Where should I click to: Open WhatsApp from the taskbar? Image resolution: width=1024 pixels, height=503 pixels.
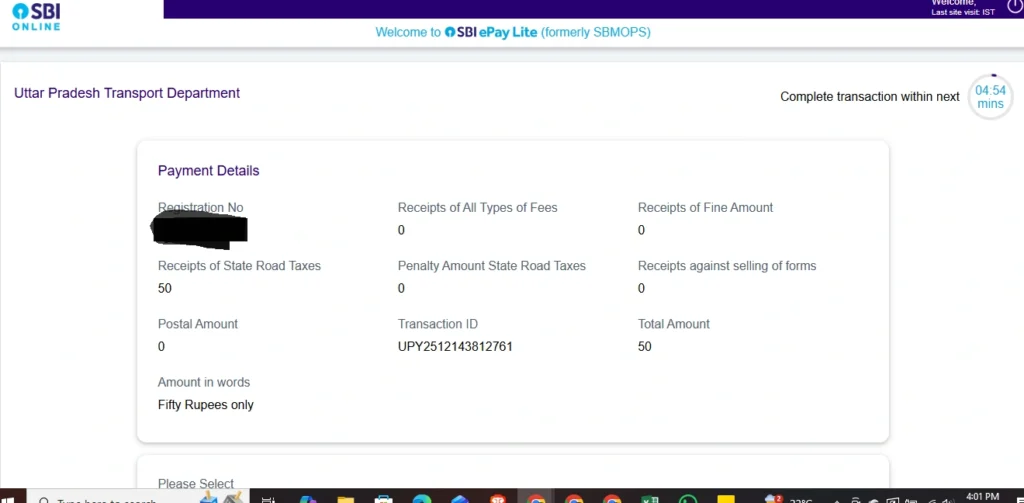(x=687, y=498)
